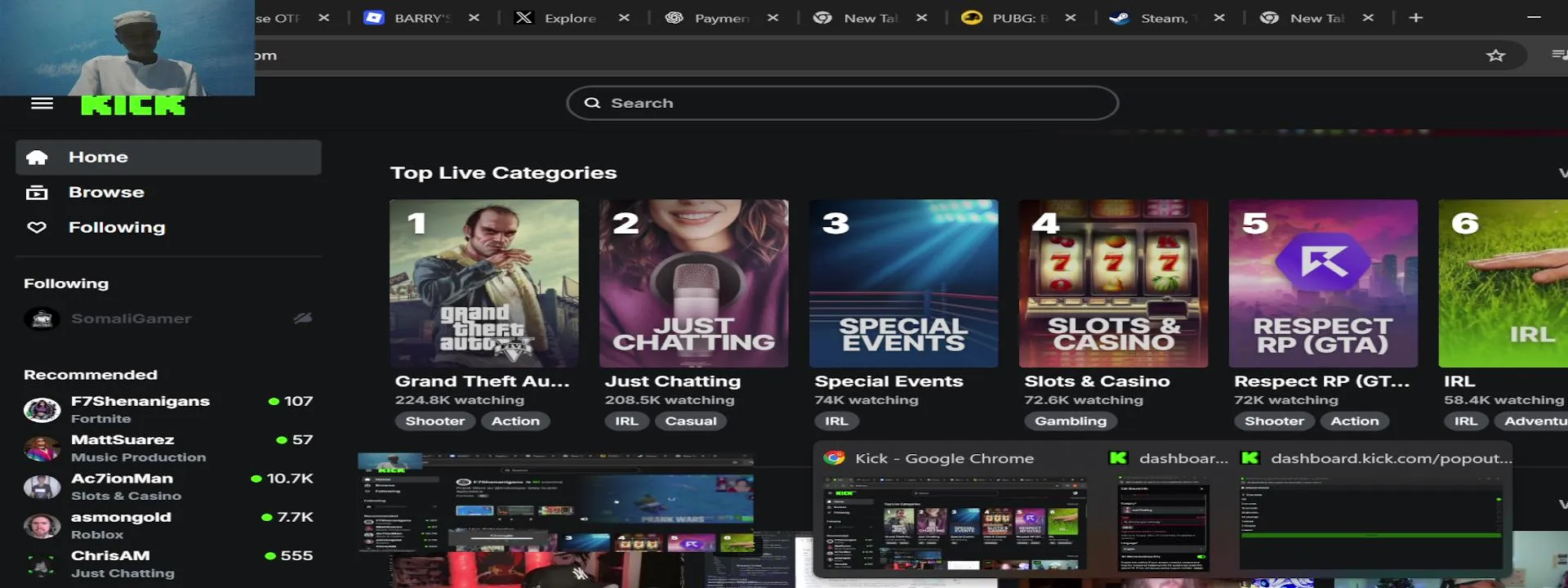Open Grand Theft Auto category thumbnail

coord(484,283)
